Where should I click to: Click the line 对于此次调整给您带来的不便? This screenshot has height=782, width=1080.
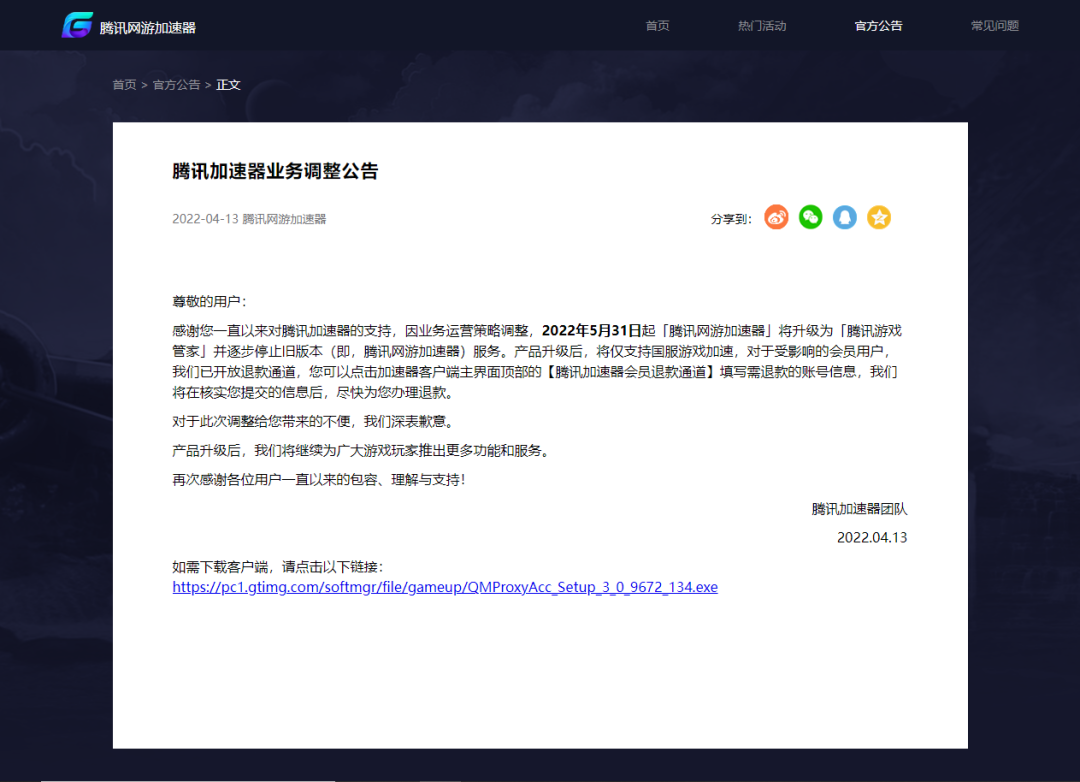tap(313, 421)
